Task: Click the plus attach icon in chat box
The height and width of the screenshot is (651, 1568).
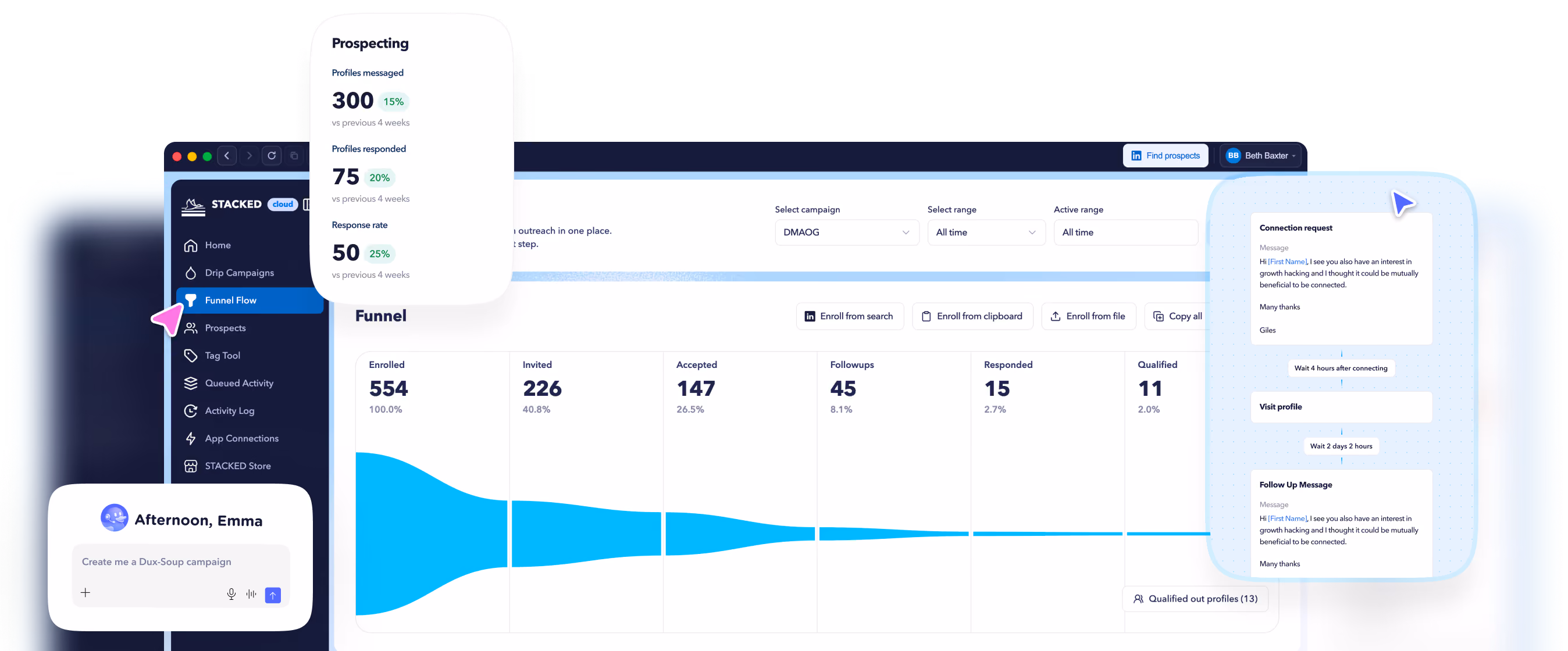Action: (85, 593)
